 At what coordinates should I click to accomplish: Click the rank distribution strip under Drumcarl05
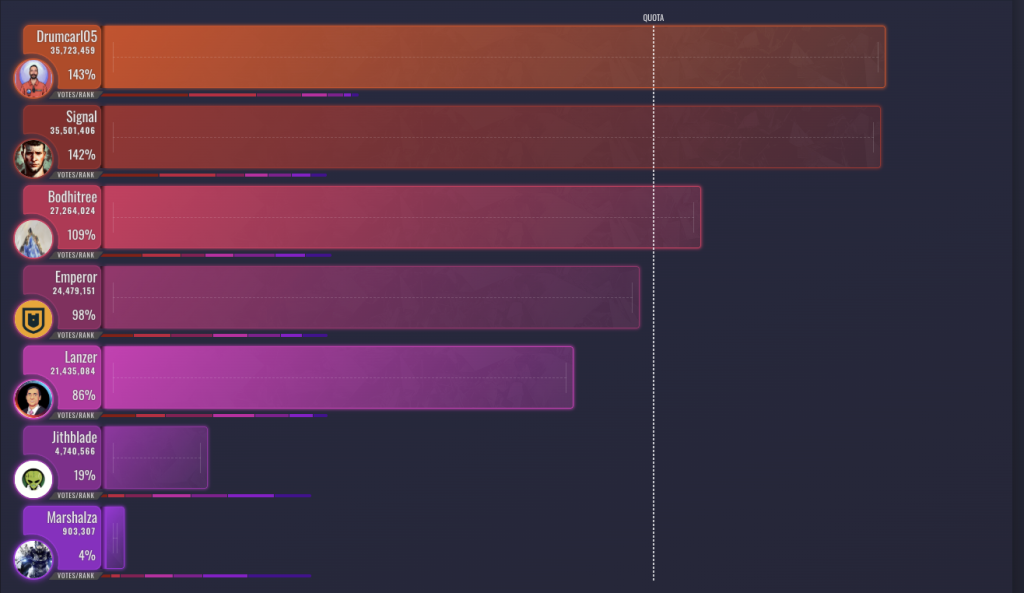[226, 95]
